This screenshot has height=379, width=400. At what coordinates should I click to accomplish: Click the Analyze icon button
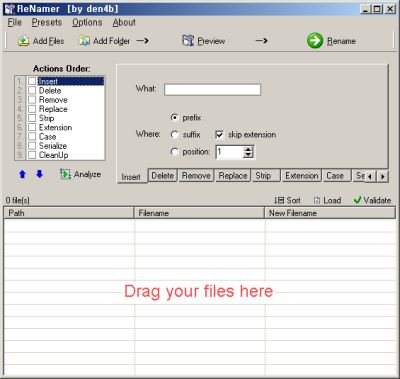tap(65, 174)
